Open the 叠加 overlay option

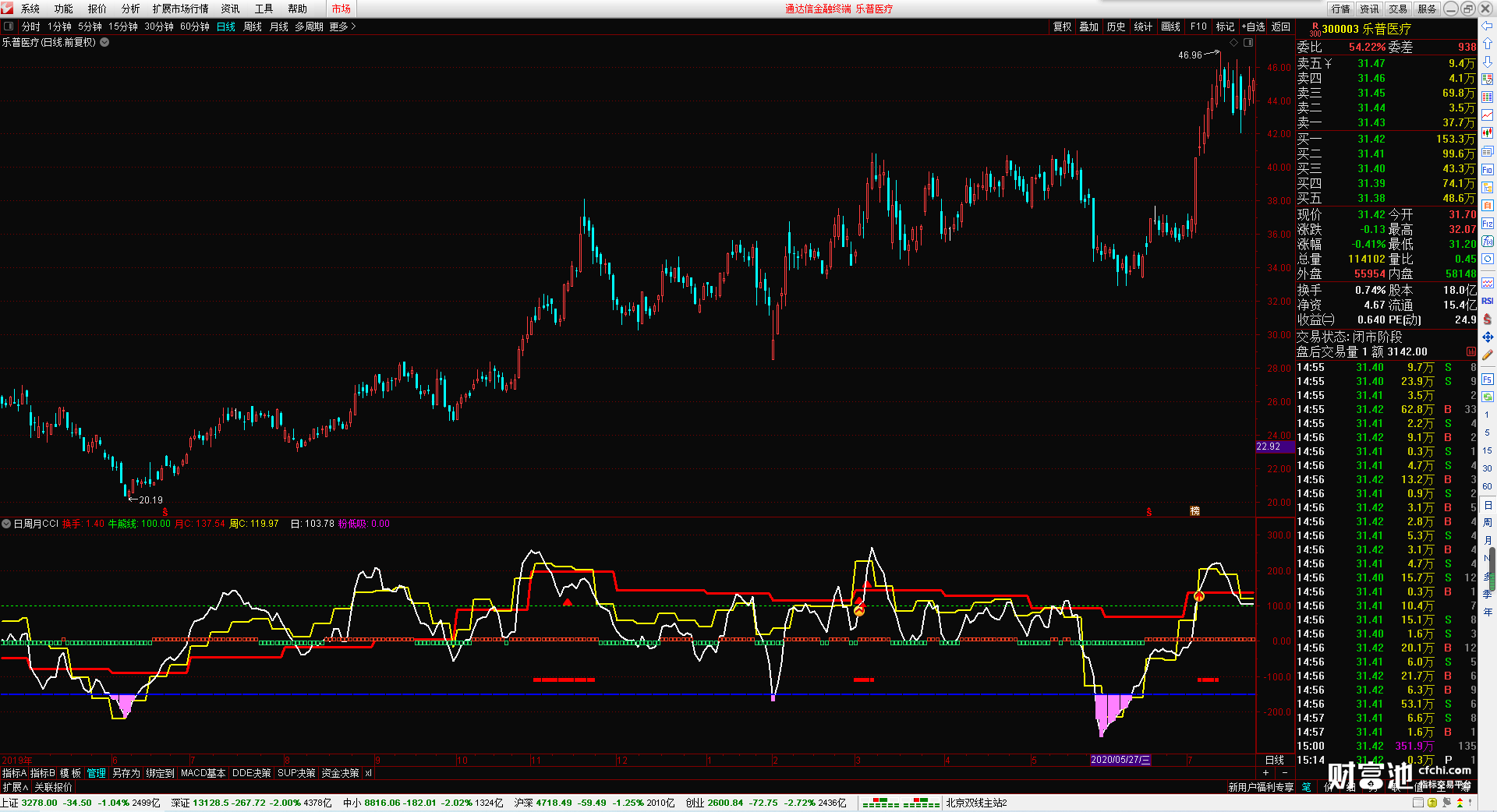pos(1089,26)
